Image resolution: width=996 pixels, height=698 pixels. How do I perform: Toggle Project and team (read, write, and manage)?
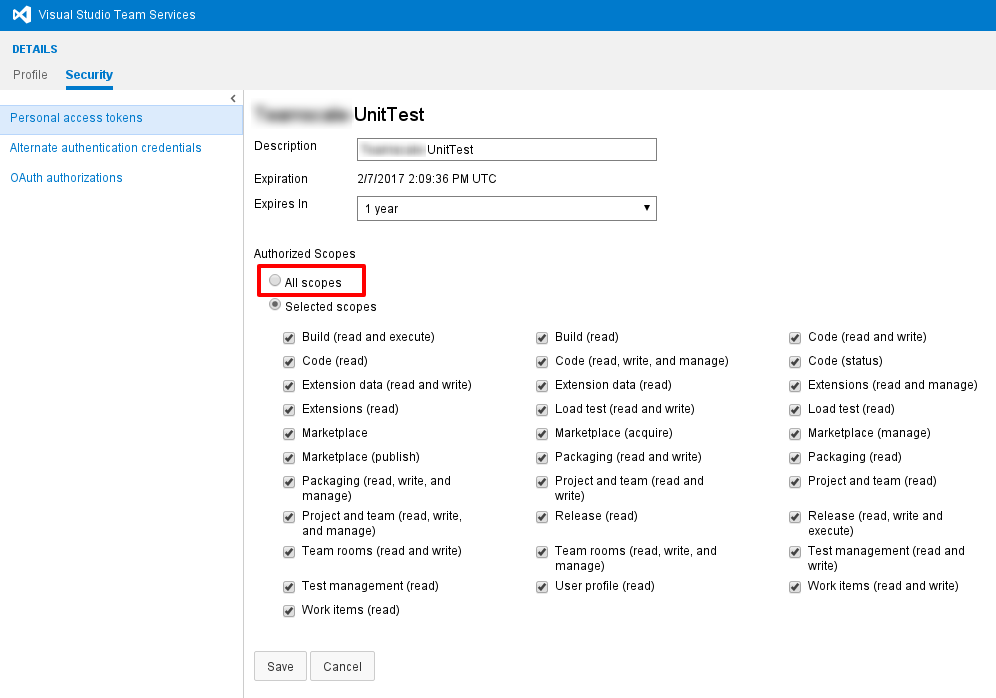pos(289,517)
